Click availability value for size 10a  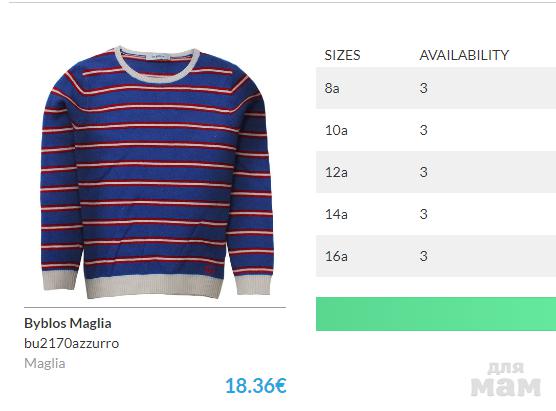(423, 130)
